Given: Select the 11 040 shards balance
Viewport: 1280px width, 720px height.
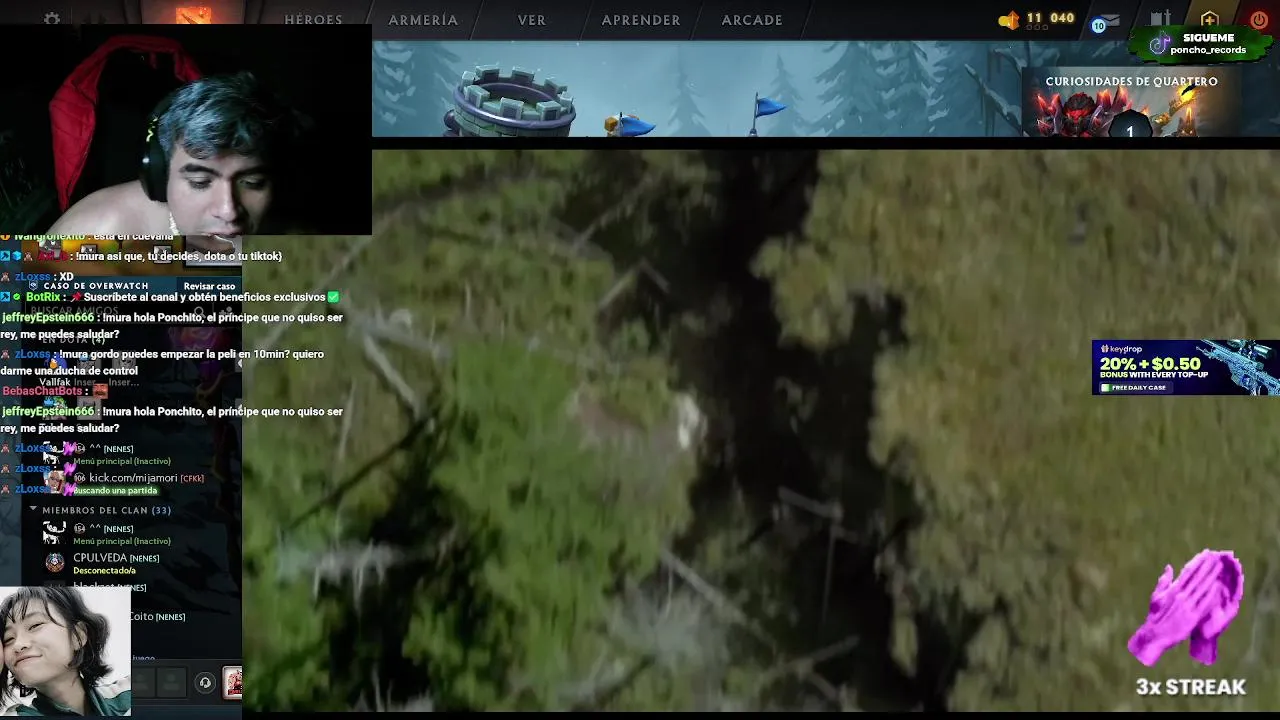Looking at the screenshot, I should [1050, 18].
